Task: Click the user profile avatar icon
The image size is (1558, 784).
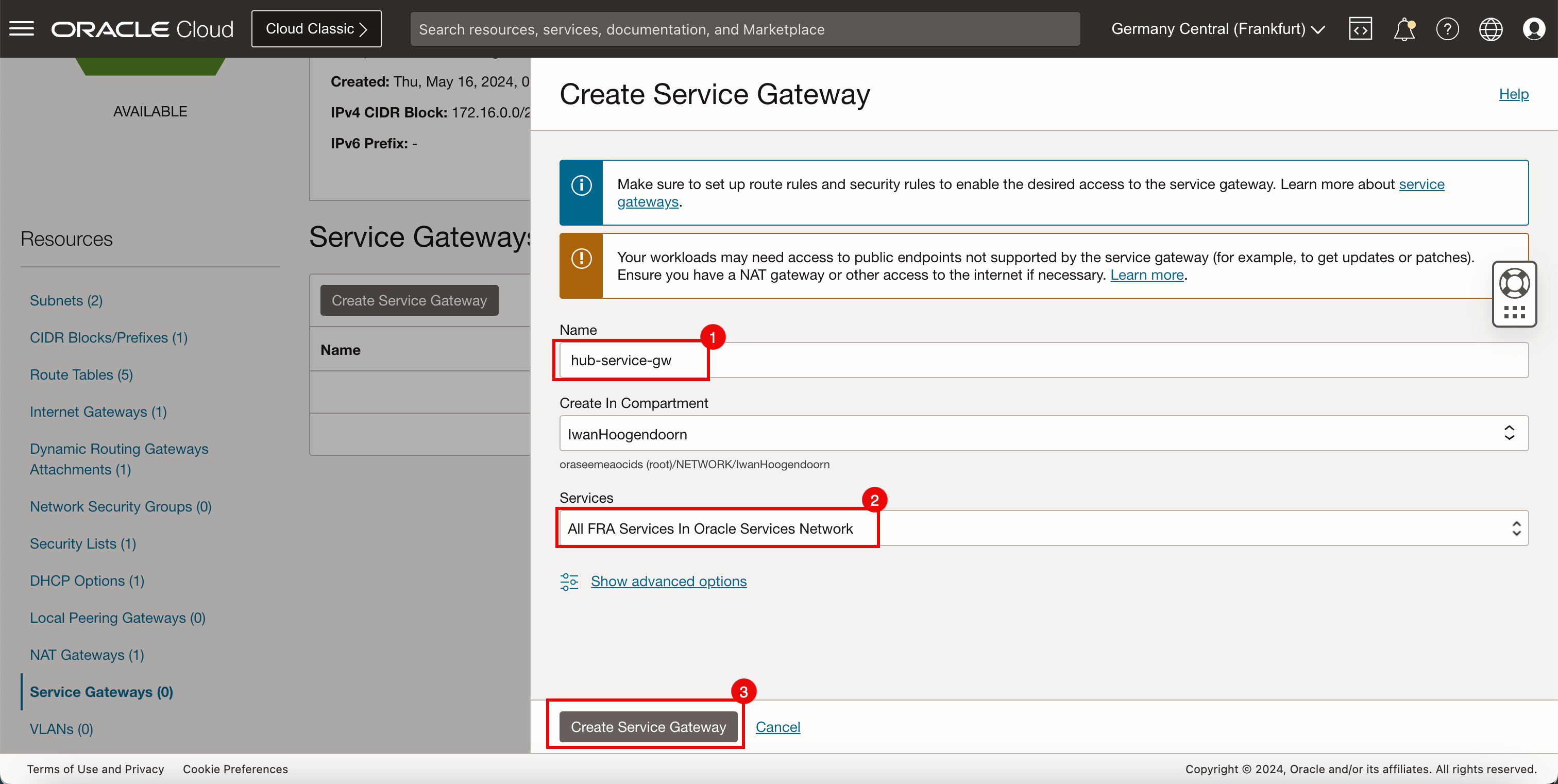Action: pyautogui.click(x=1534, y=28)
